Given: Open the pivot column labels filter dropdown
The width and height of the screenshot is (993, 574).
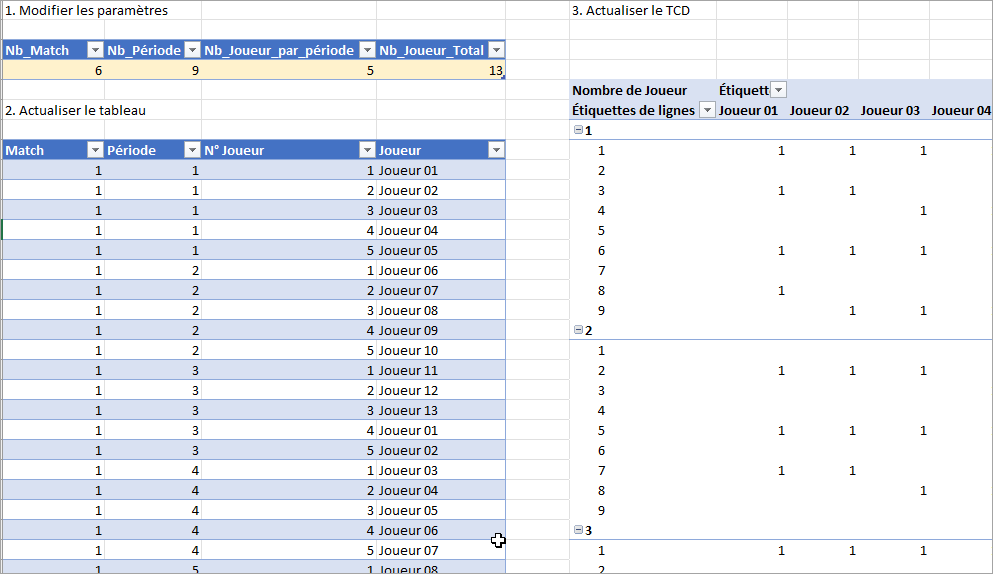Looking at the screenshot, I should pyautogui.click(x=779, y=90).
